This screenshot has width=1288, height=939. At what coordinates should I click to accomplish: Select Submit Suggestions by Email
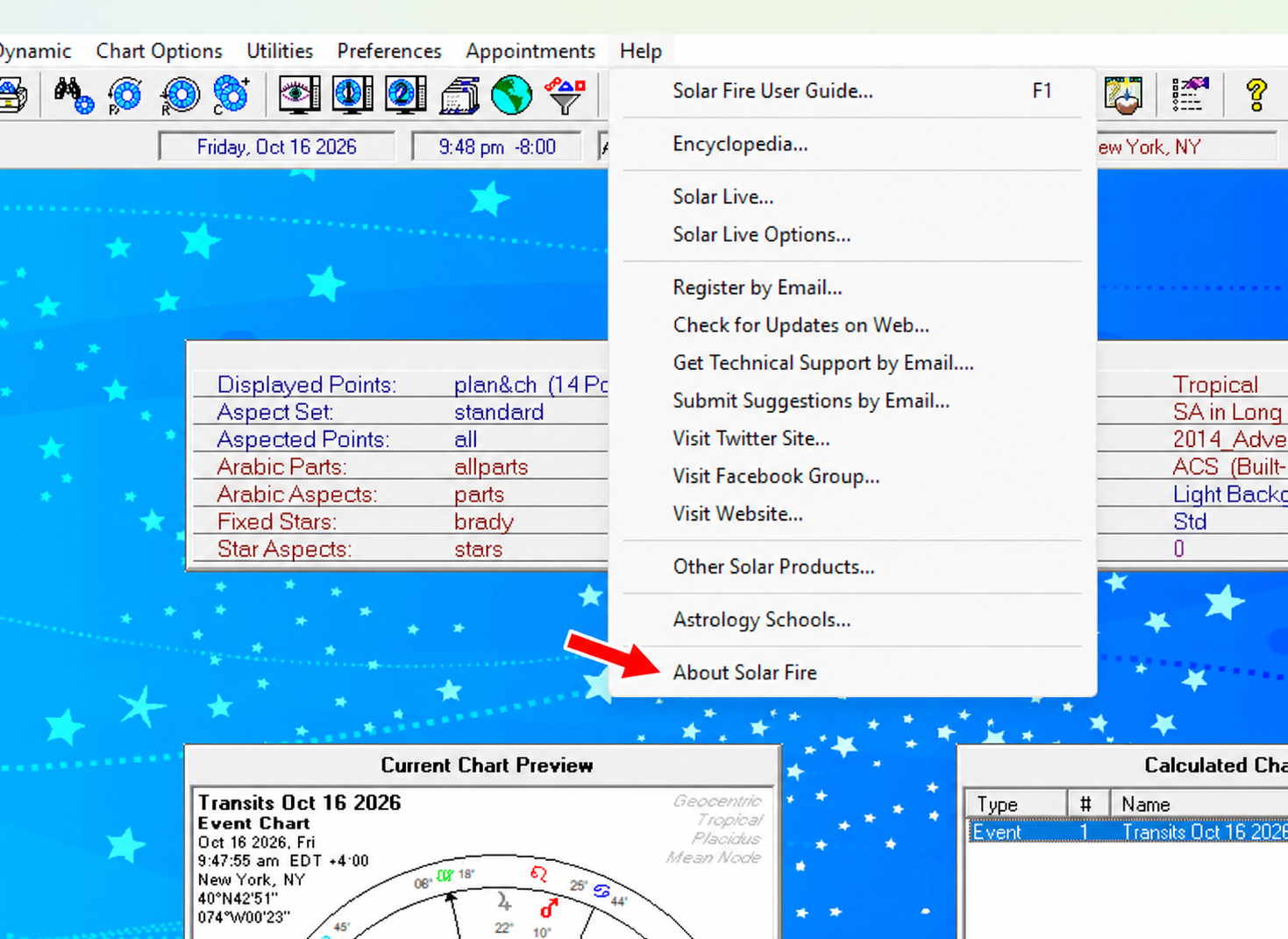pos(851,401)
